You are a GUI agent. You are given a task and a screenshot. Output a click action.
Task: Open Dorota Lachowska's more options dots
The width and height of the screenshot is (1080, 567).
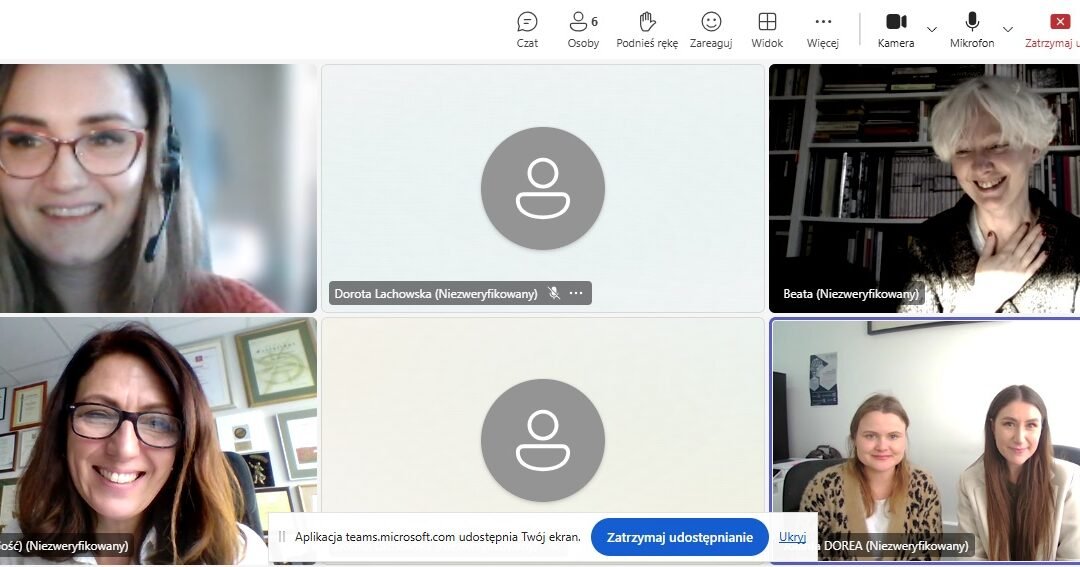click(x=576, y=293)
